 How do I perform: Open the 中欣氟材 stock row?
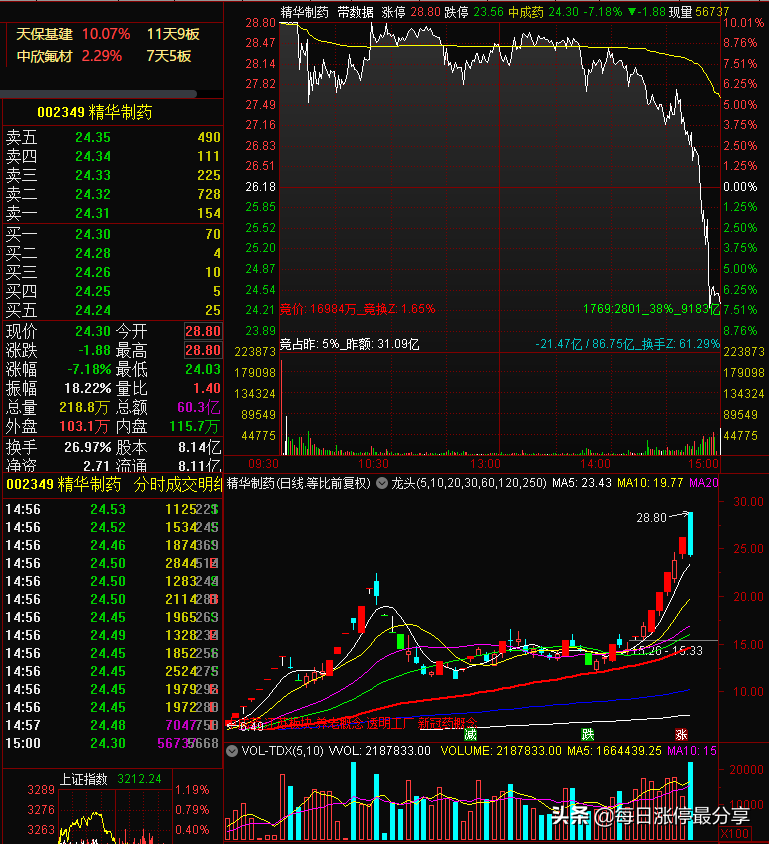tap(104, 56)
